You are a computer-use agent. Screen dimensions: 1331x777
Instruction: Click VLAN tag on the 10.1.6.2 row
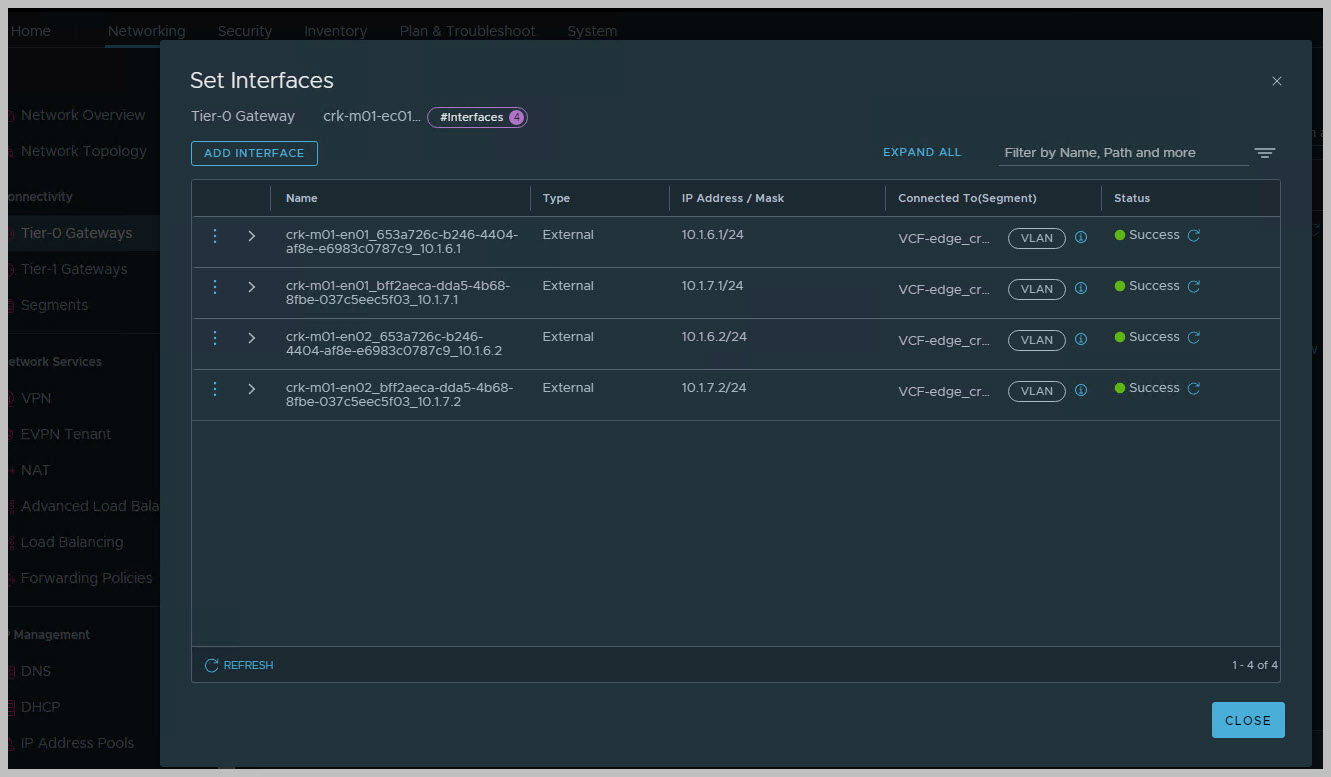pos(1036,340)
